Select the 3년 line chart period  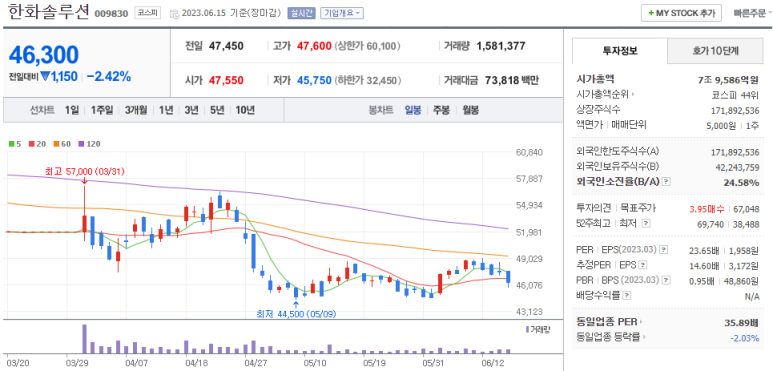point(191,110)
